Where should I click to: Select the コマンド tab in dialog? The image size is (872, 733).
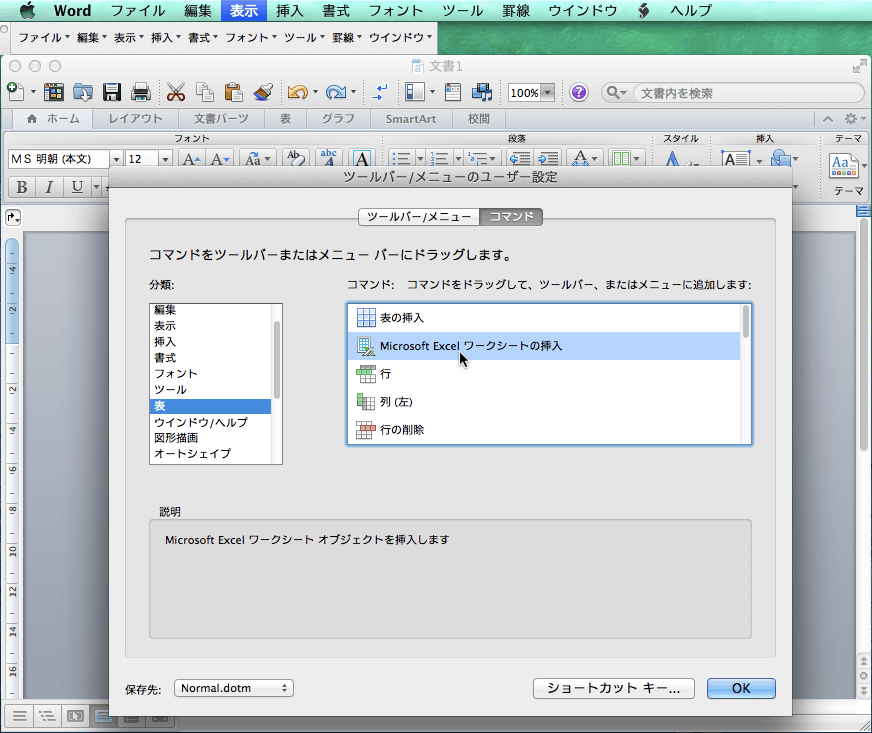(x=511, y=216)
